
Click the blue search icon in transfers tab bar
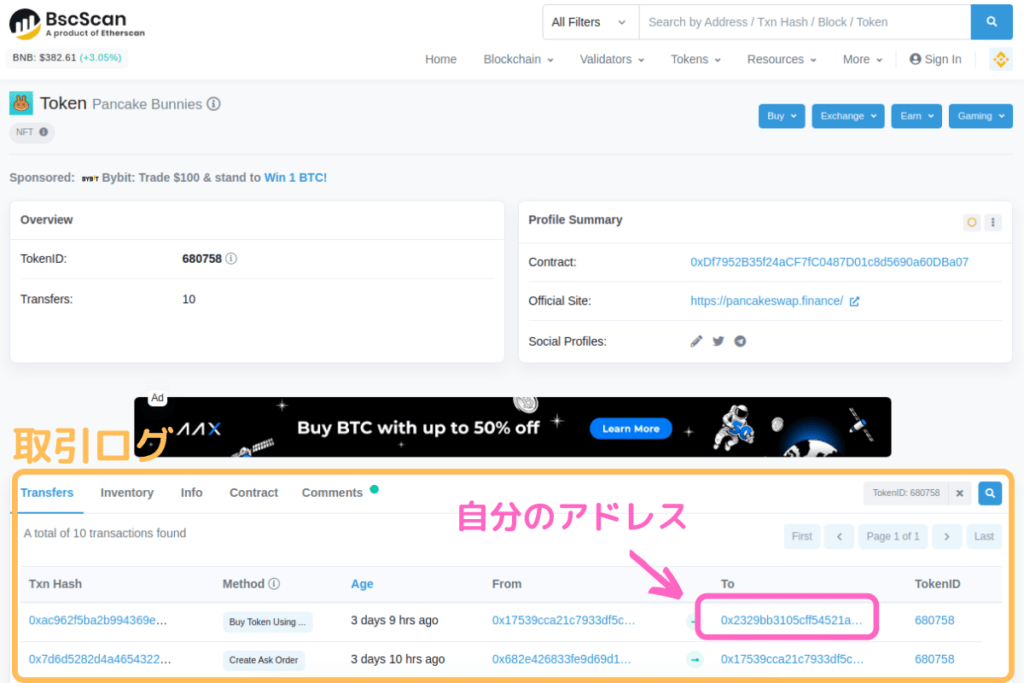(990, 493)
